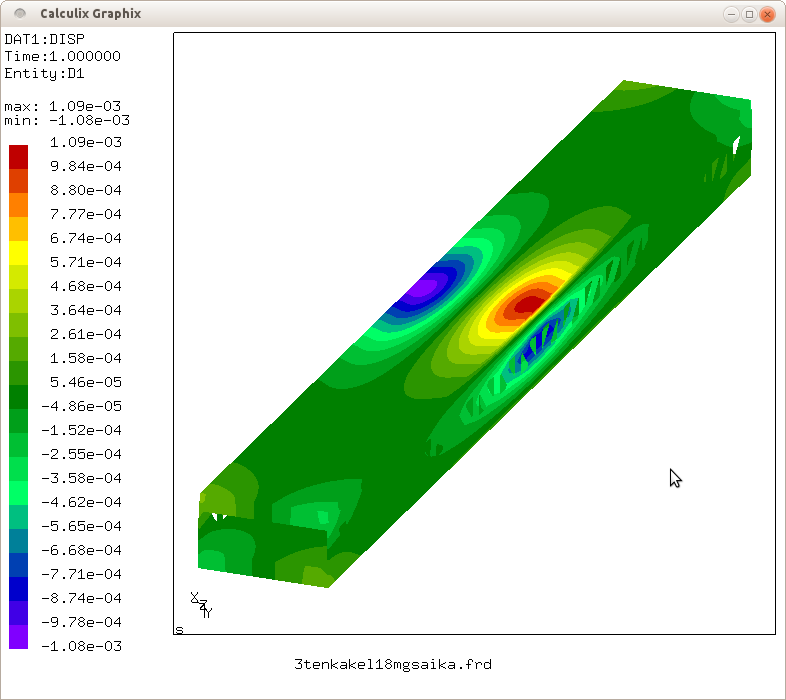
Task: Maximize the Calculix Graphix window
Action: tap(749, 14)
